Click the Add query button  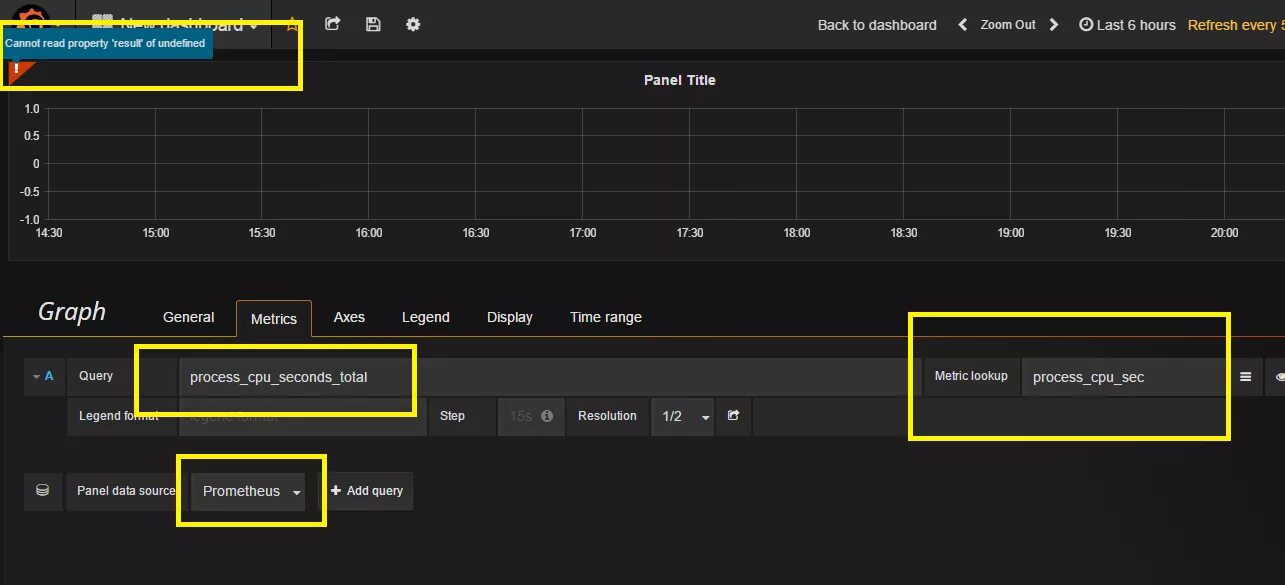pos(368,491)
